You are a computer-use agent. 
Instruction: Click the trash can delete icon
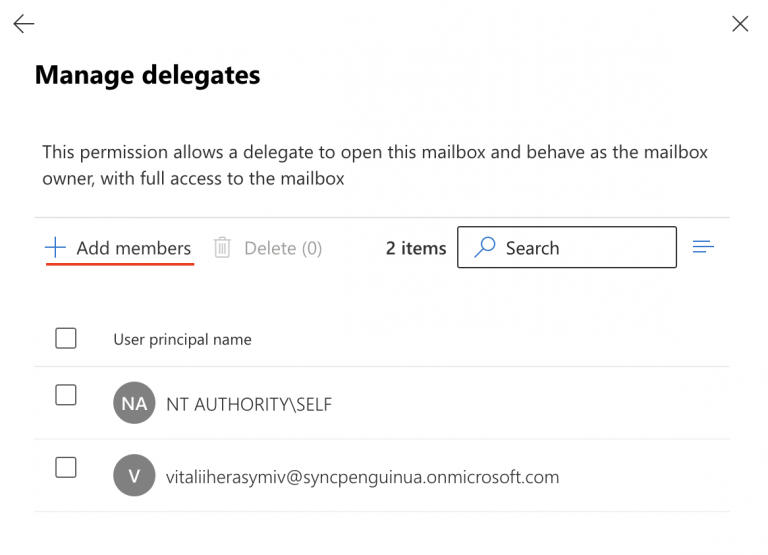[222, 247]
